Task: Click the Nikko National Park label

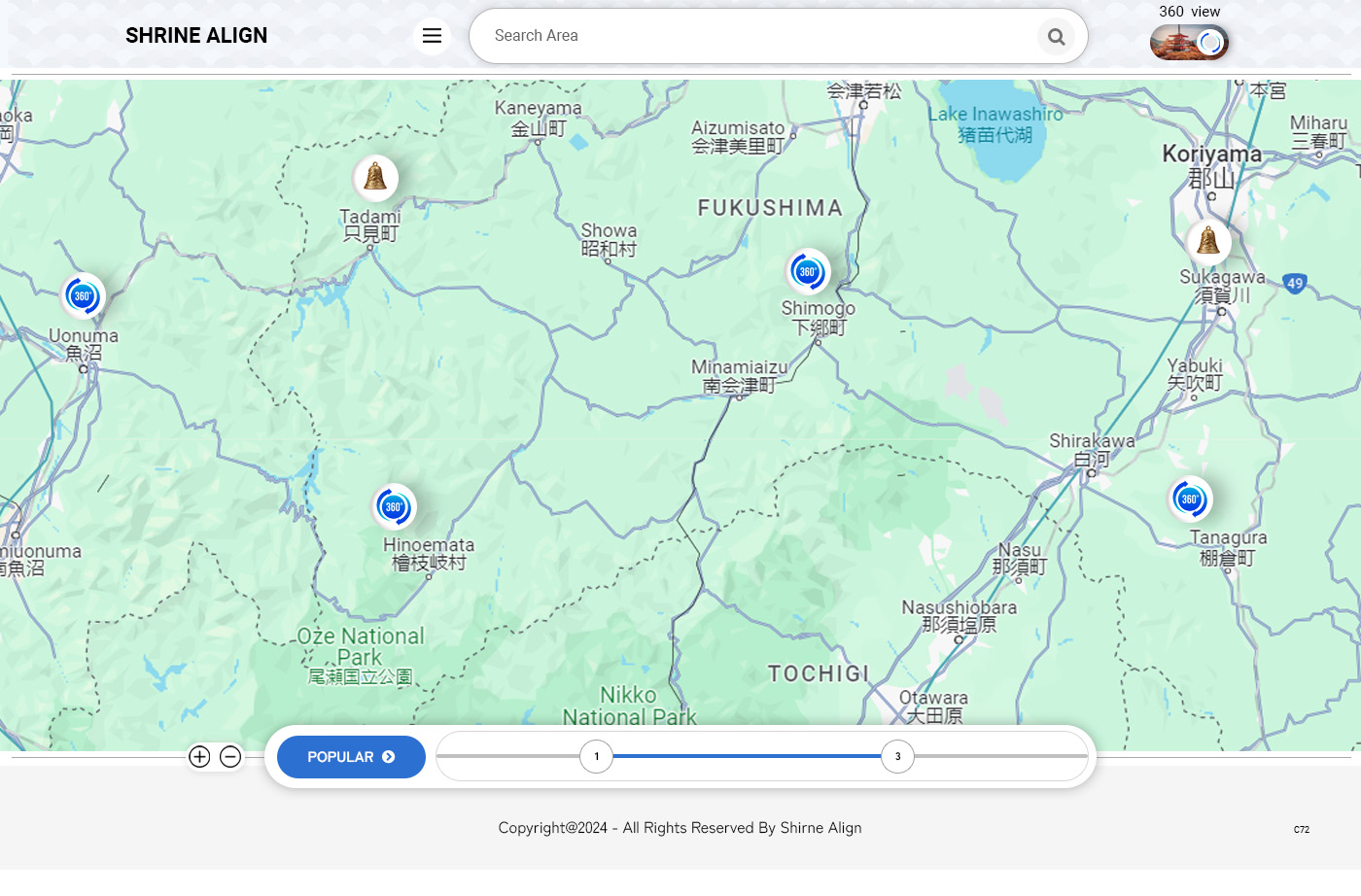Action: 629,706
